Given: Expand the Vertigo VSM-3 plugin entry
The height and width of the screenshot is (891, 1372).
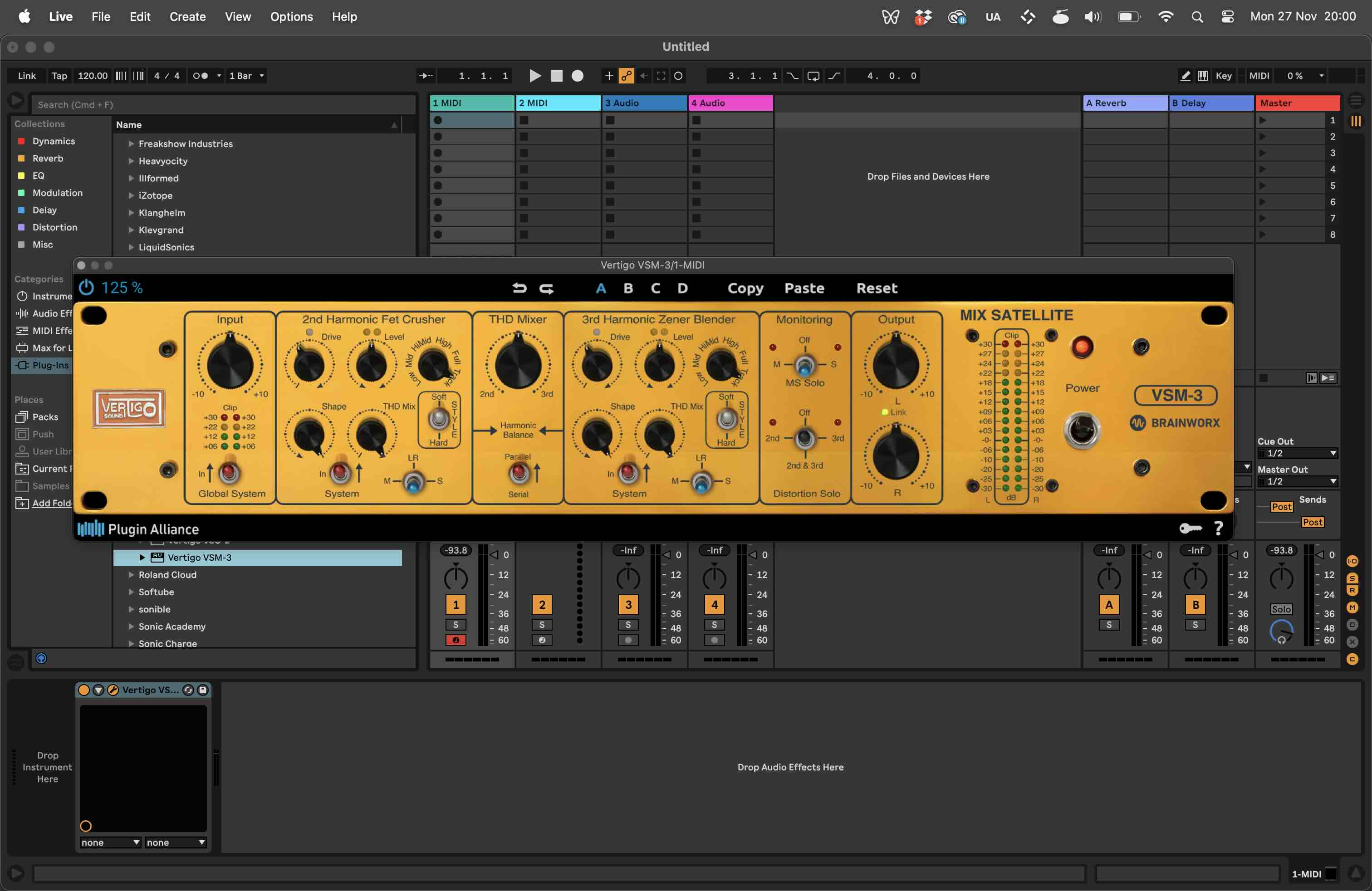Looking at the screenshot, I should tap(142, 557).
